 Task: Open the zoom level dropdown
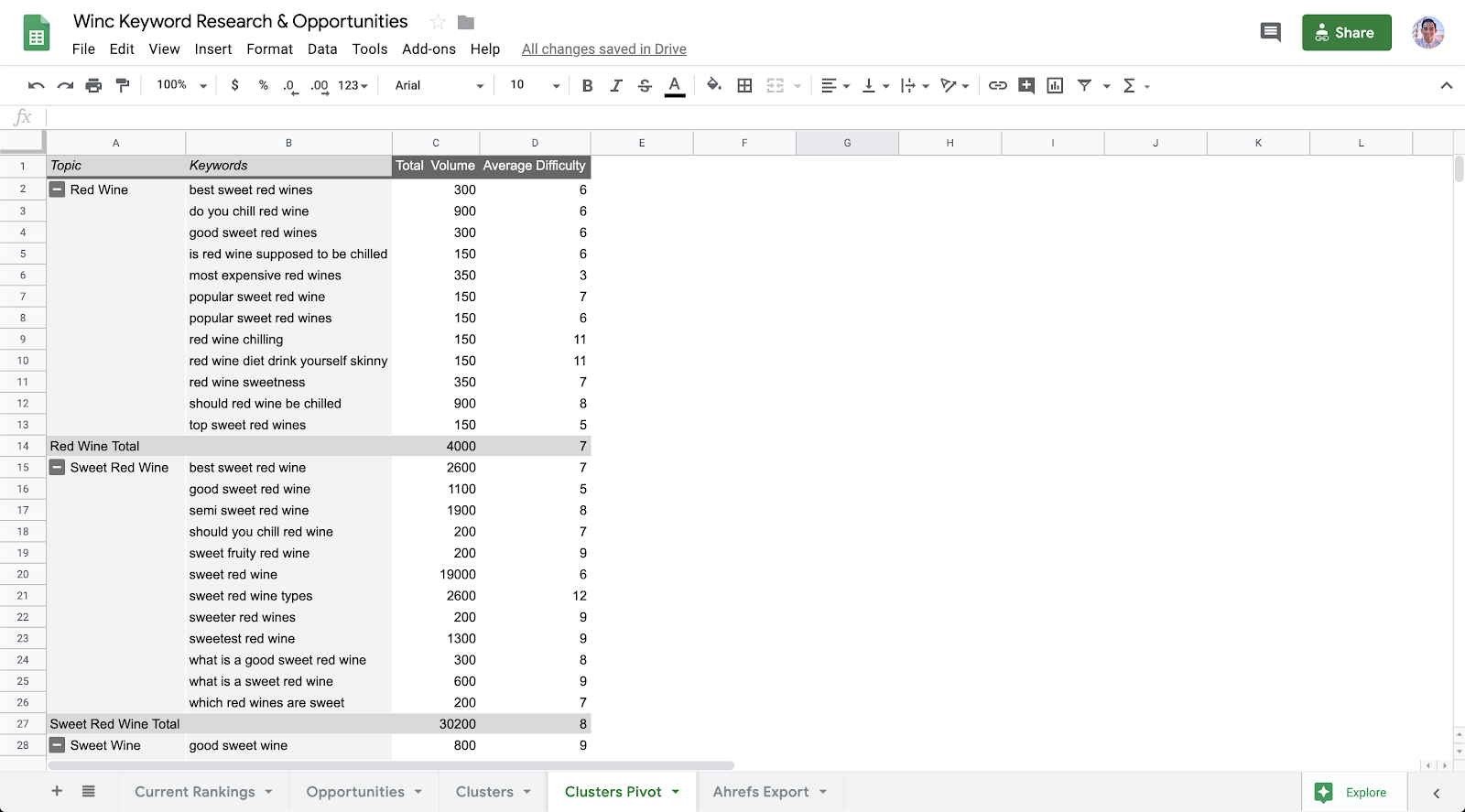pos(182,85)
